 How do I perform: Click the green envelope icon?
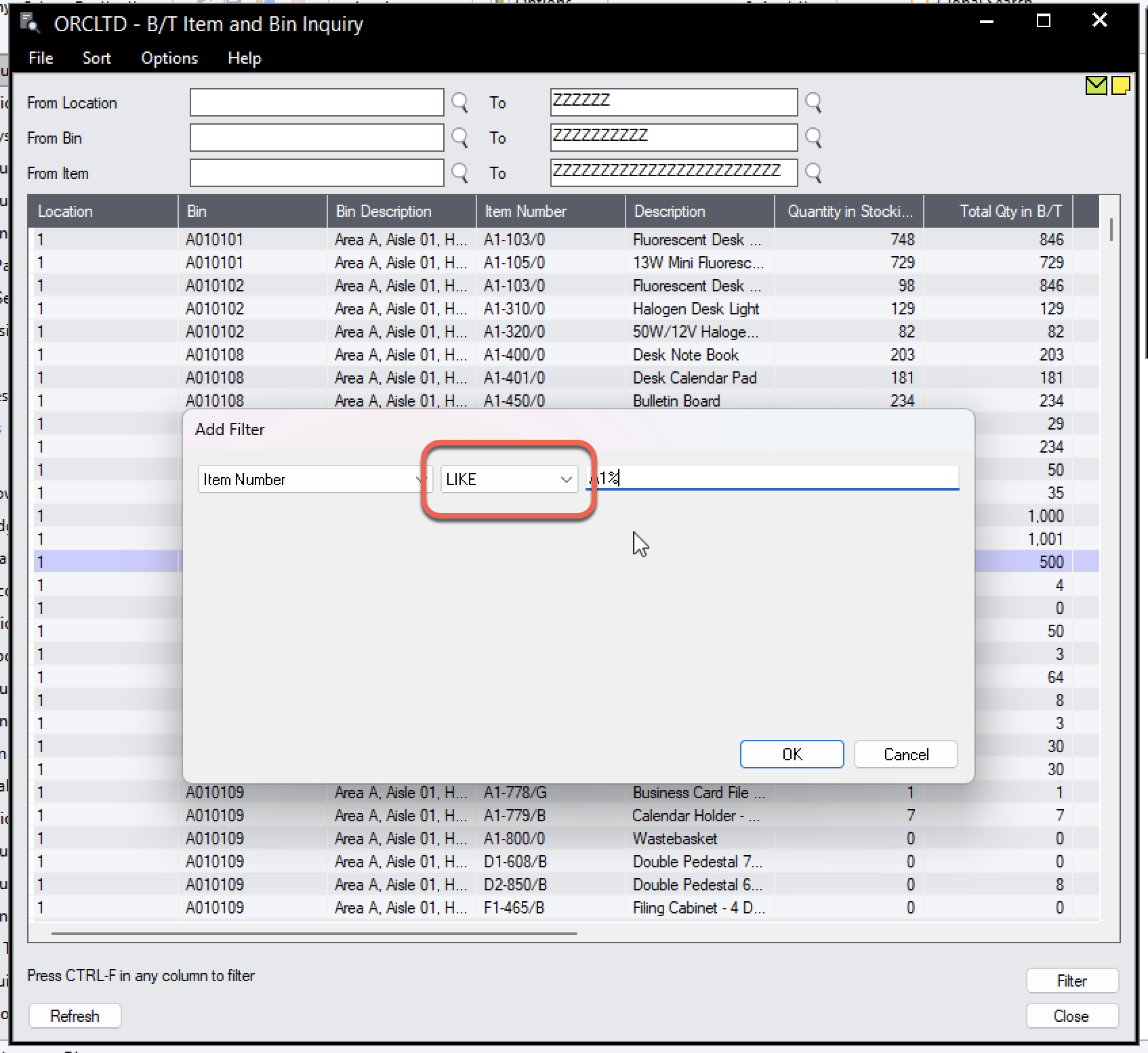tap(1095, 85)
